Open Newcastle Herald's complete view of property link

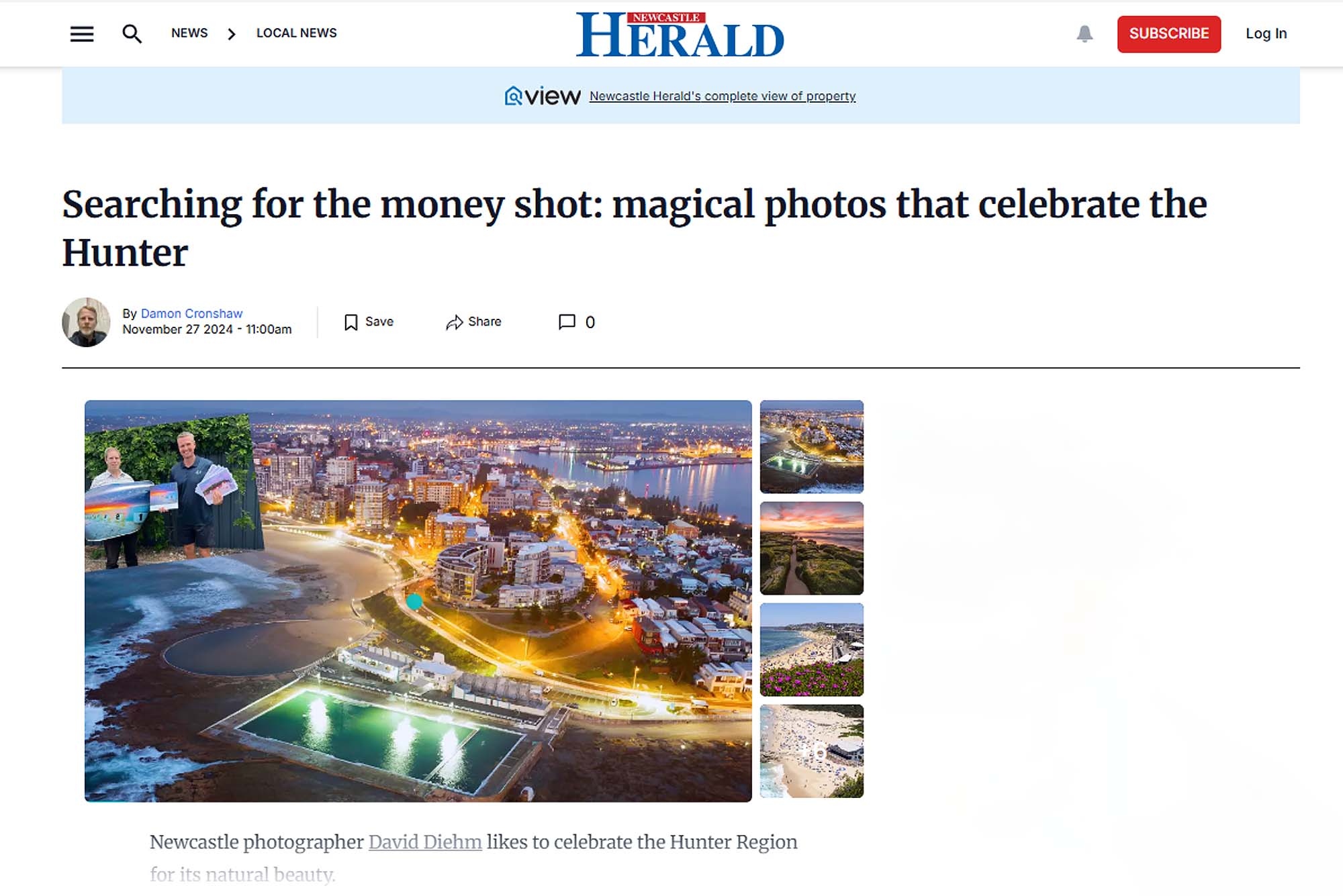point(723,96)
